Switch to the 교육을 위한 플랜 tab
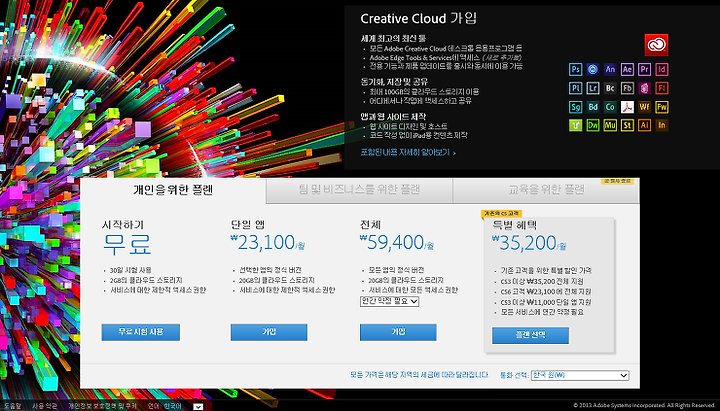This screenshot has height=411, width=720. (546, 190)
